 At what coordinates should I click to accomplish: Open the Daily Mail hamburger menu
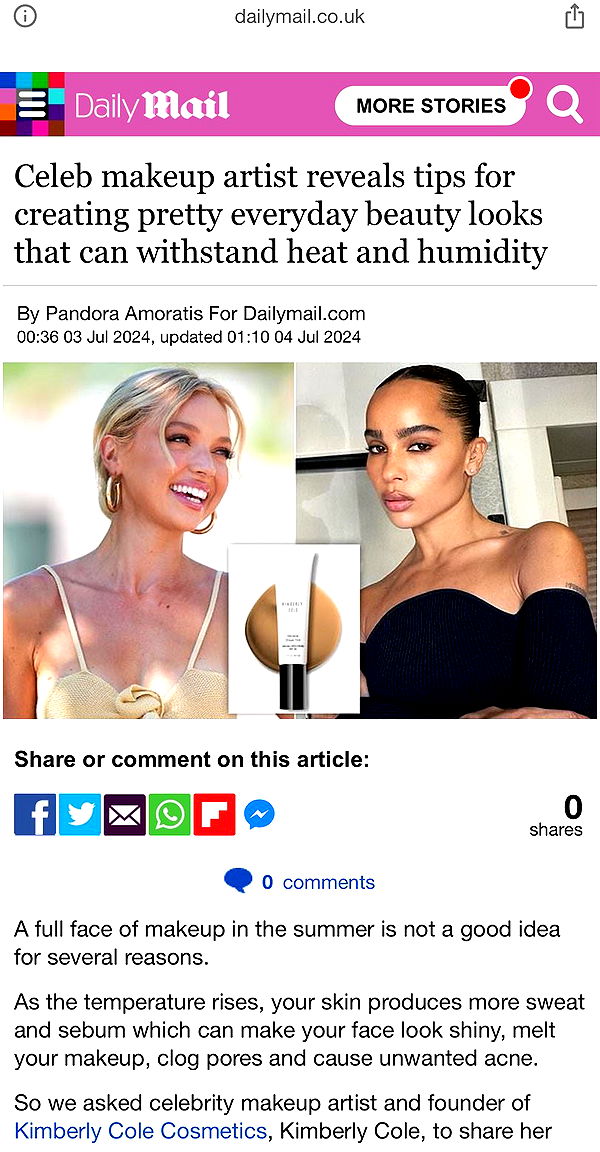pyautogui.click(x=32, y=104)
